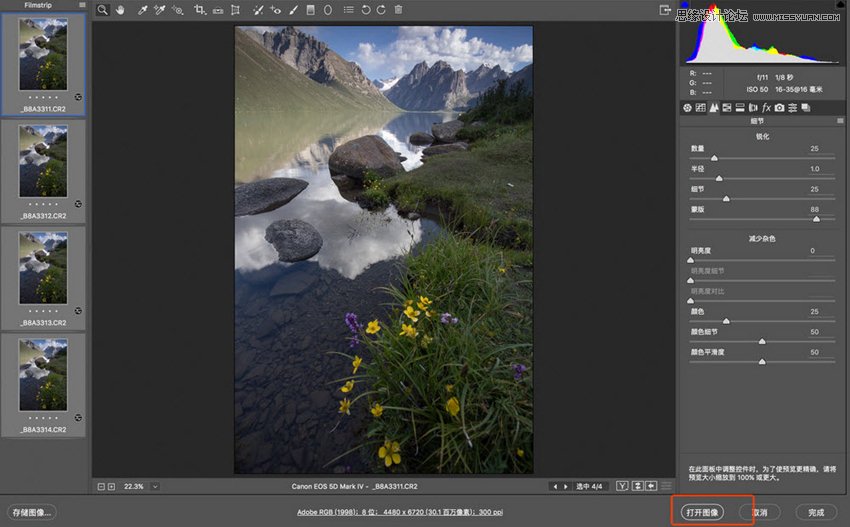Switch to the Effects fx panel tab

coord(766,108)
